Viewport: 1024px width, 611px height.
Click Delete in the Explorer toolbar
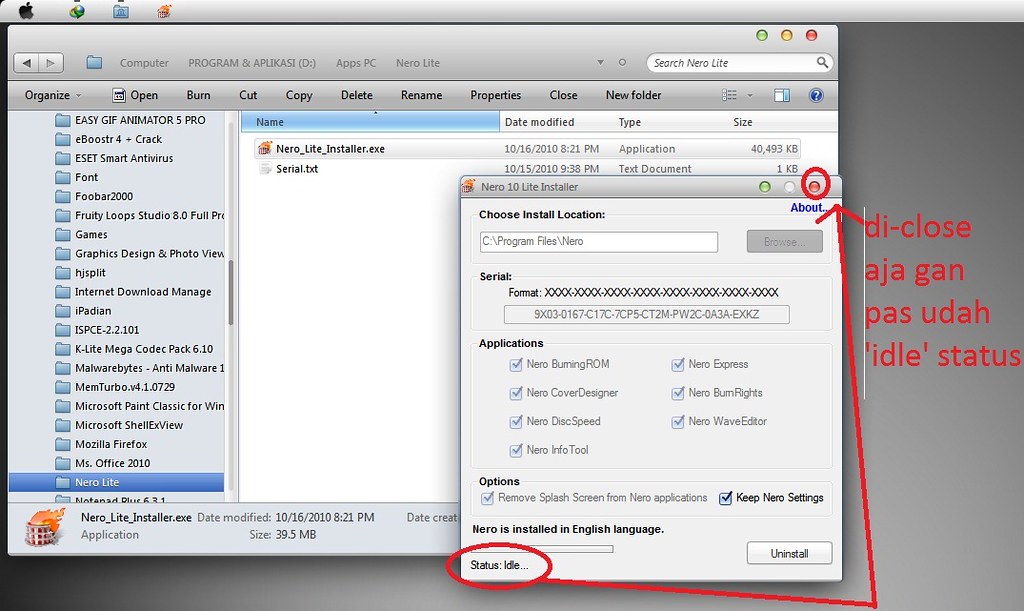tap(357, 95)
